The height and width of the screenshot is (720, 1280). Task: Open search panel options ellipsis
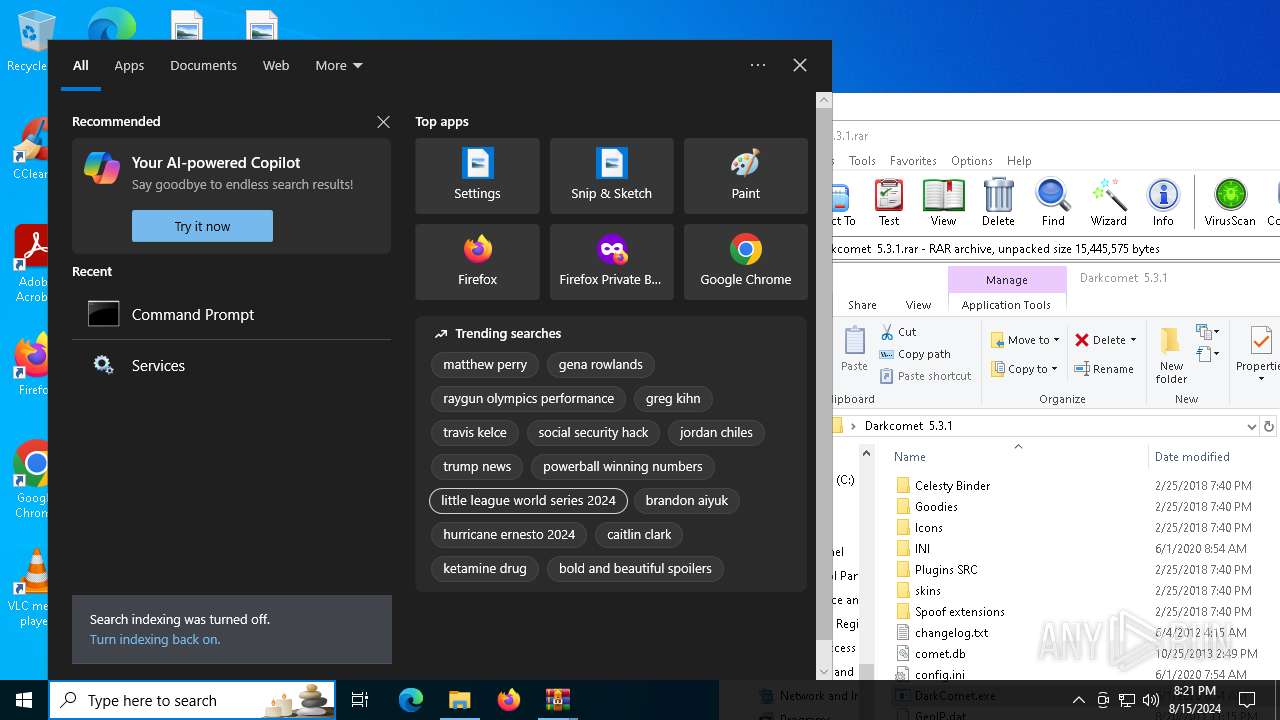click(x=758, y=65)
